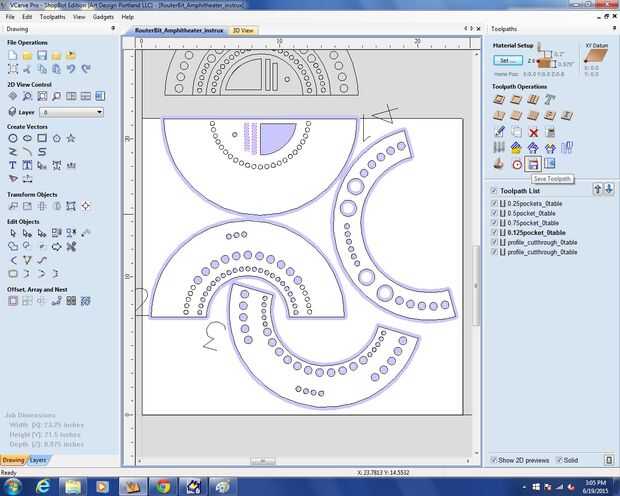
Task: Open the Edit menu
Action: (27, 17)
